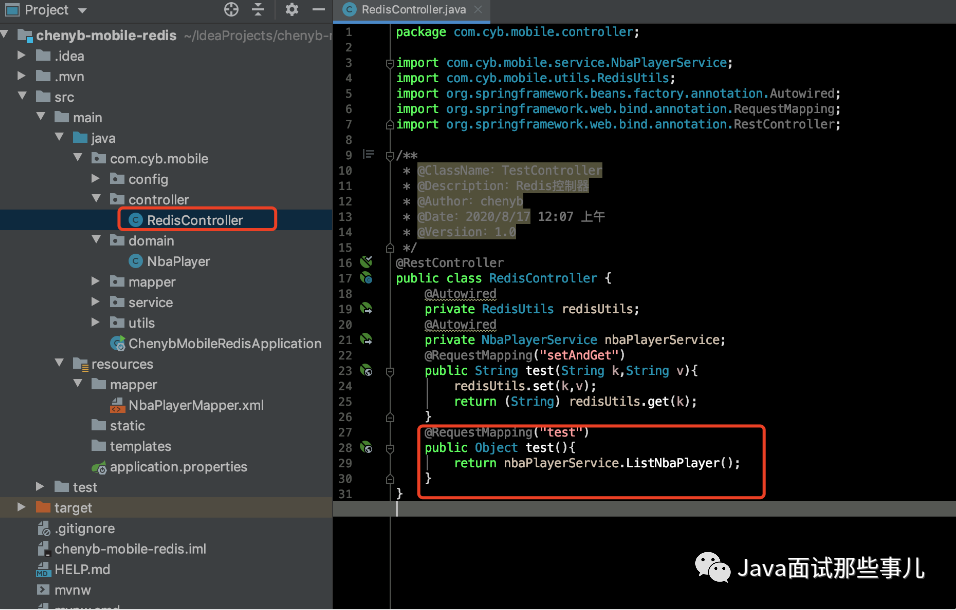Click the collapse all icon in Project toolbar
The image size is (956, 610).
(259, 9)
